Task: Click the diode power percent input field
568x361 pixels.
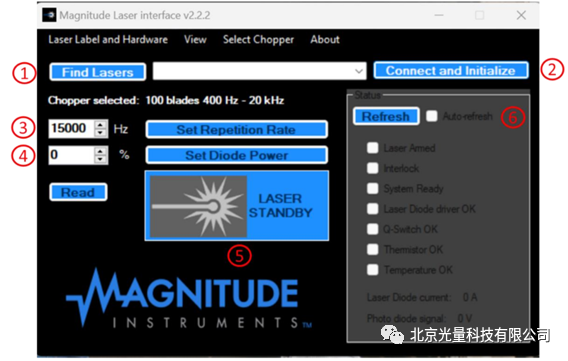Action: pyautogui.click(x=72, y=155)
